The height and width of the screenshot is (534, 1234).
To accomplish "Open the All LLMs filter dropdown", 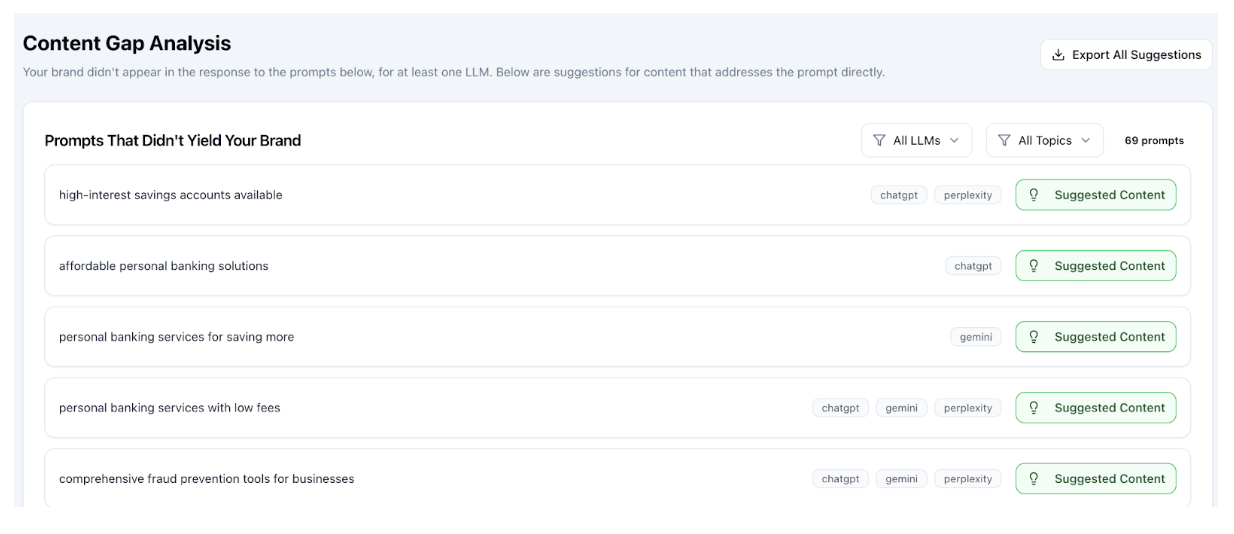I will pos(916,141).
